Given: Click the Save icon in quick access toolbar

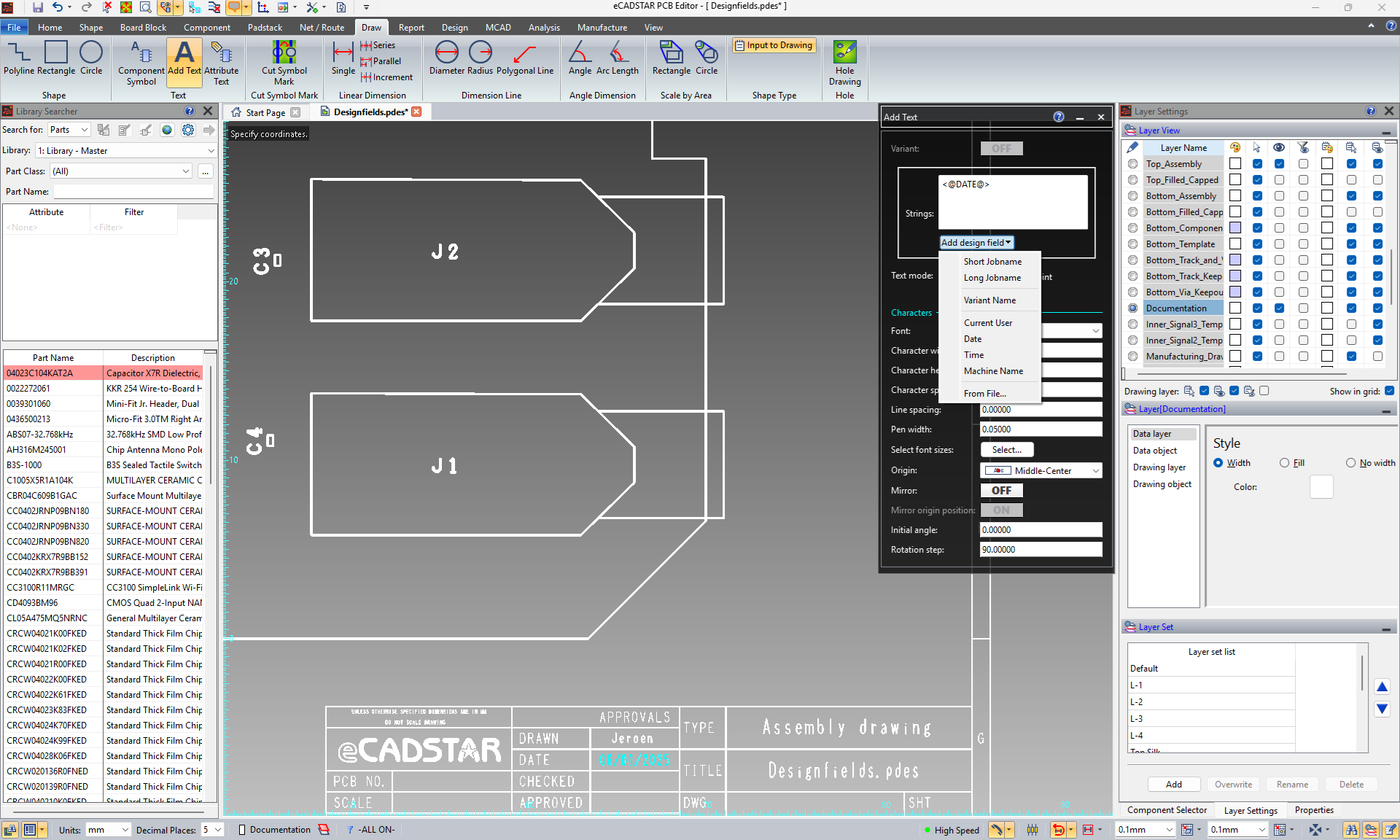Looking at the screenshot, I should coord(37,7).
